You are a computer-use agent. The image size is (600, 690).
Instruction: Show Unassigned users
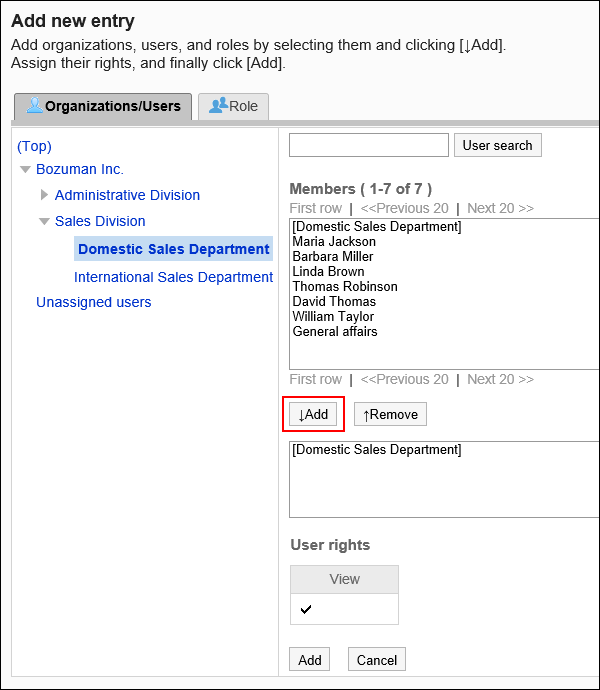coord(94,302)
